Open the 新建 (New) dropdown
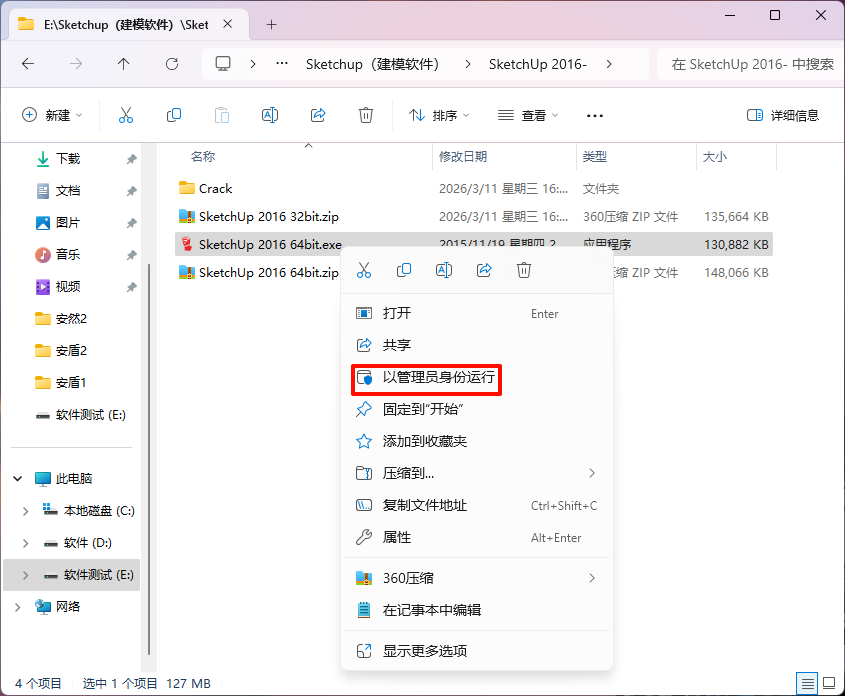This screenshot has height=696, width=845. 52,115
